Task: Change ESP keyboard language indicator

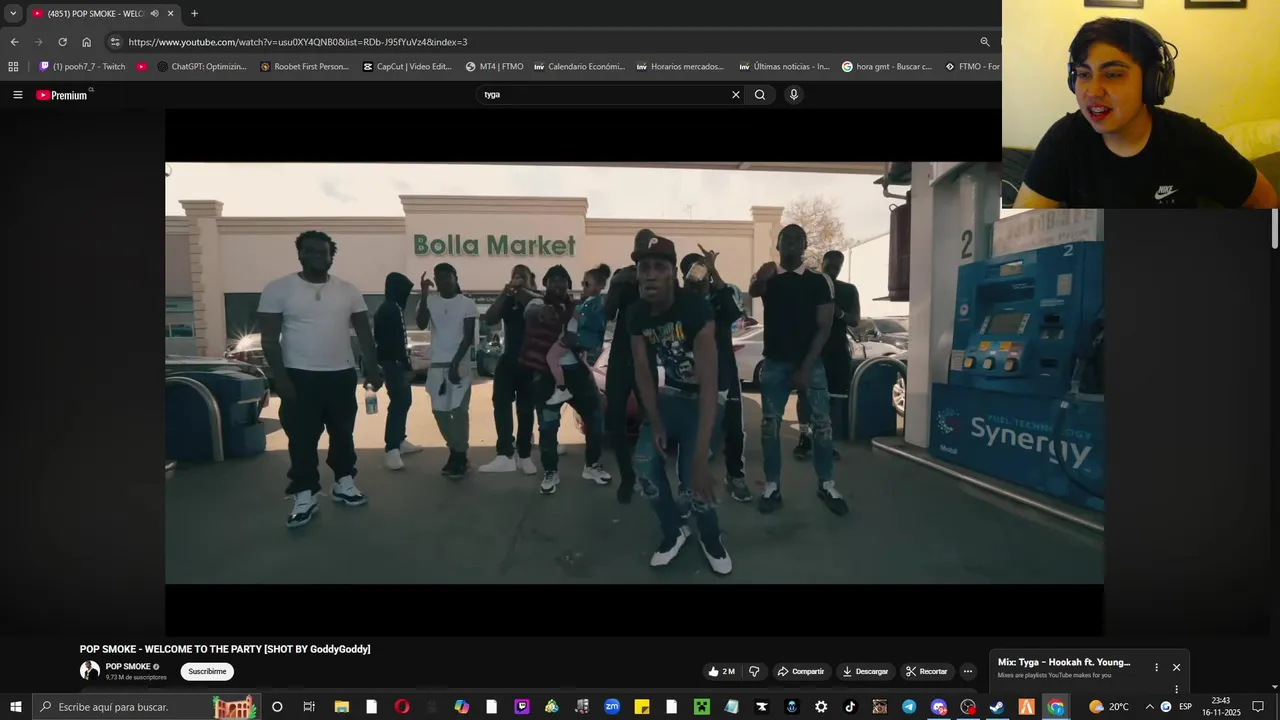Action: point(1185,707)
